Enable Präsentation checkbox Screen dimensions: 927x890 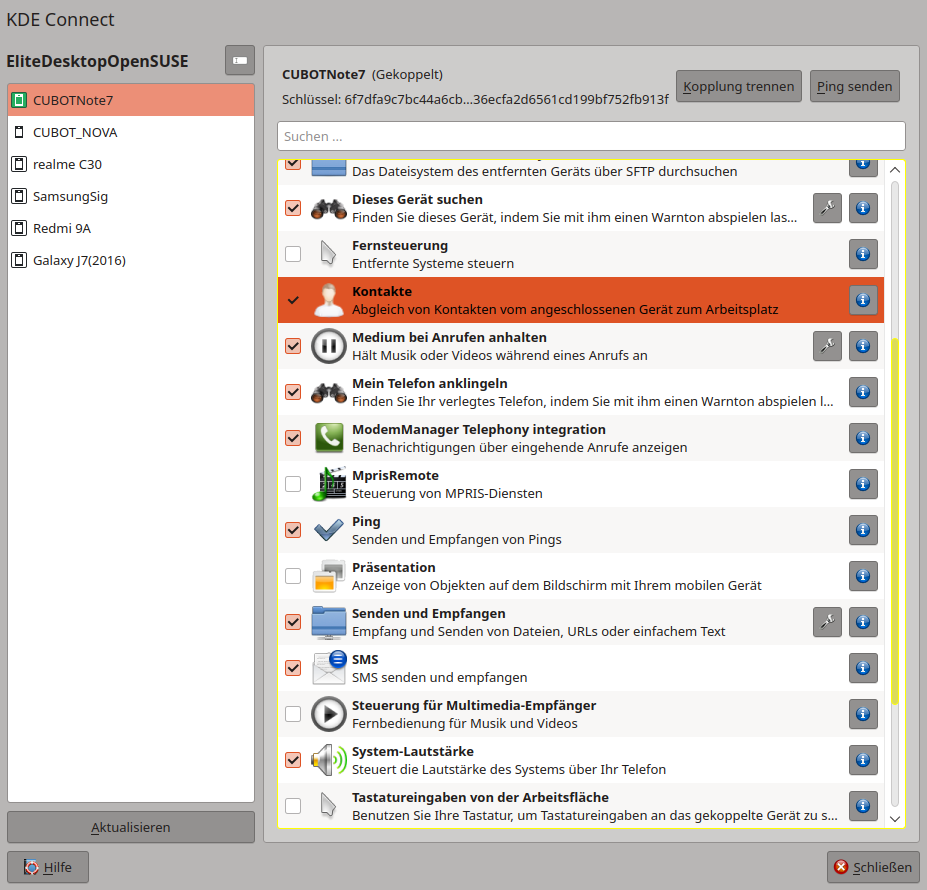click(293, 576)
